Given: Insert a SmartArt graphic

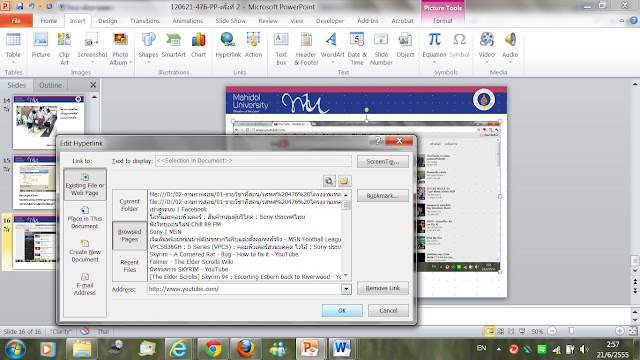Looking at the screenshot, I should point(173,45).
